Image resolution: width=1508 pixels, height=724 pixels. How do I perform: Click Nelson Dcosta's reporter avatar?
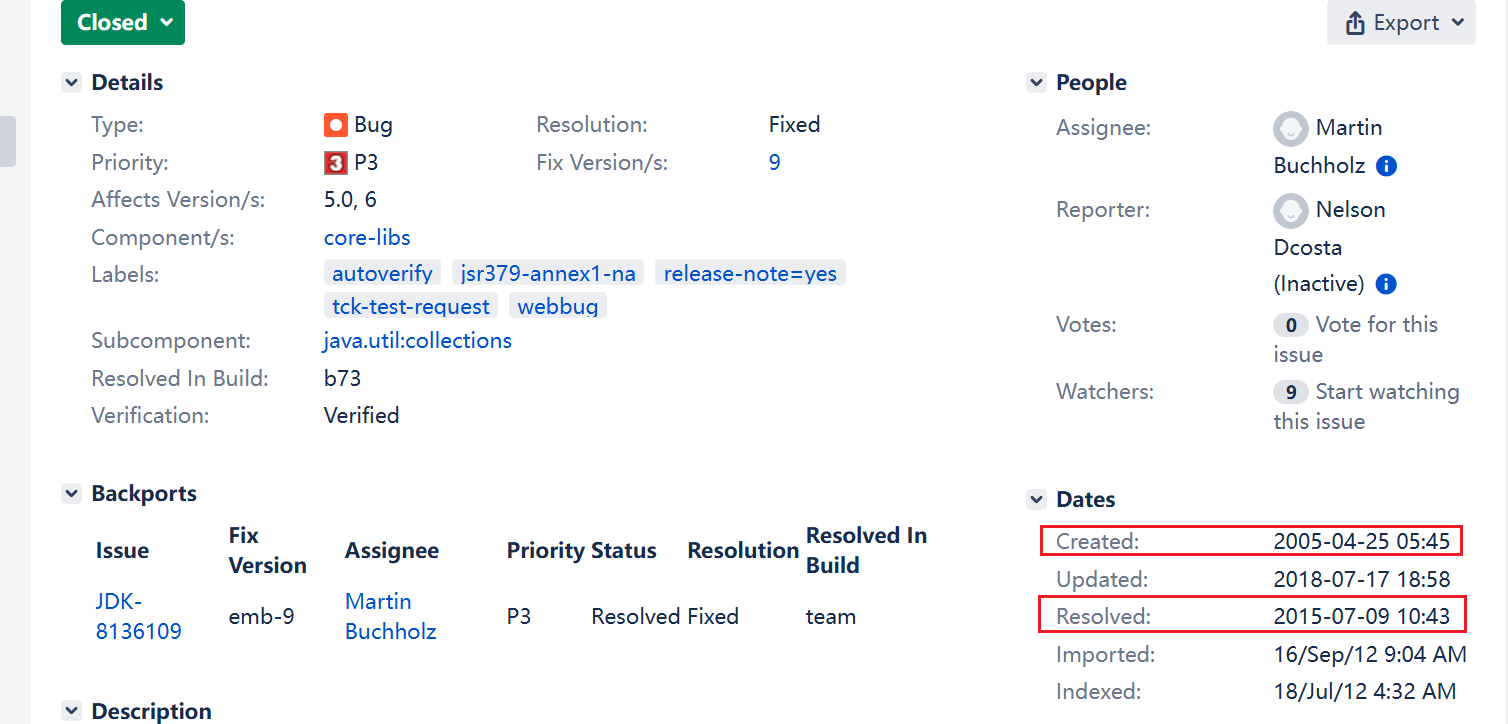click(x=1291, y=210)
